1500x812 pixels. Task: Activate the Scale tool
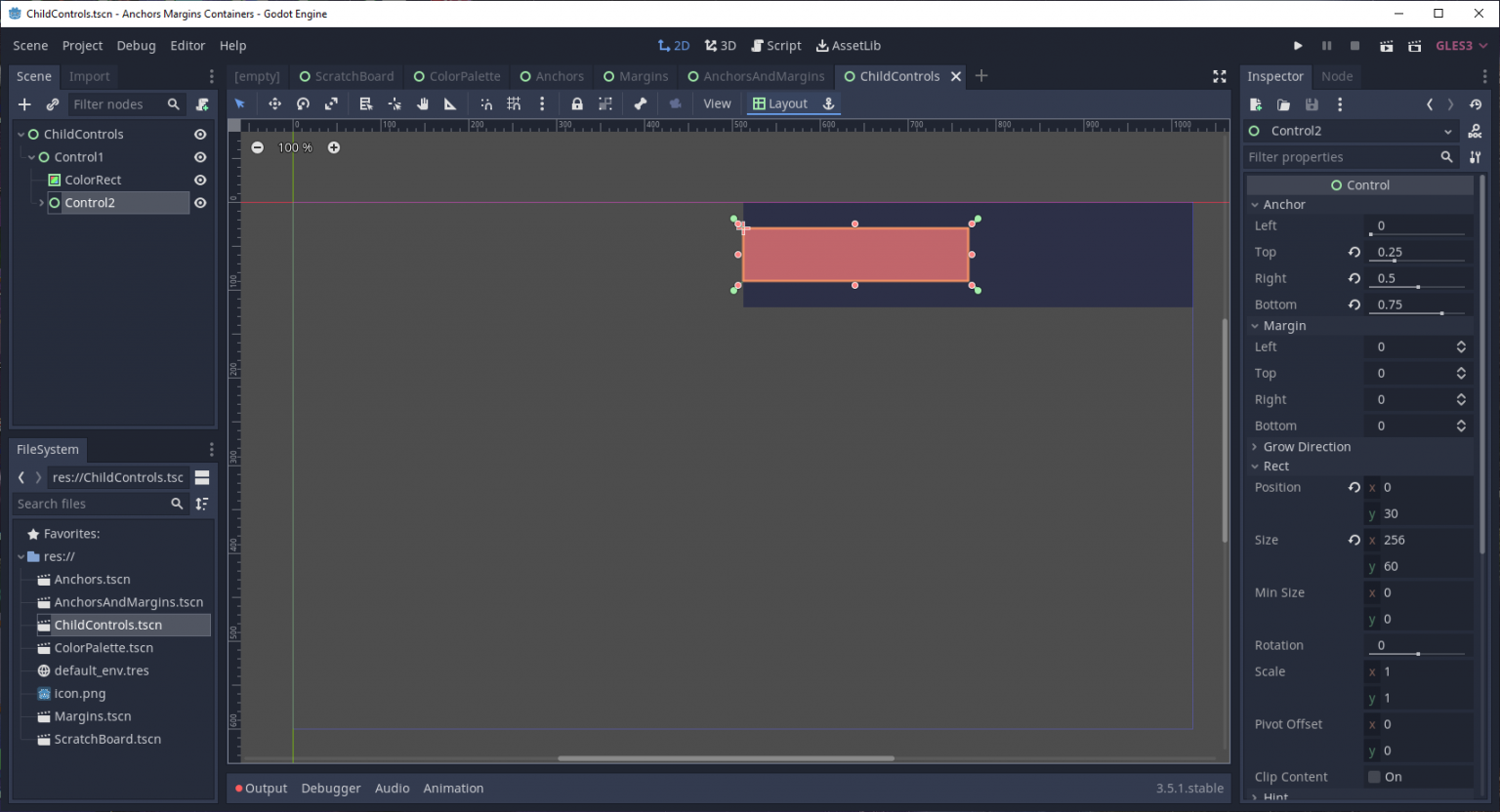tap(330, 103)
